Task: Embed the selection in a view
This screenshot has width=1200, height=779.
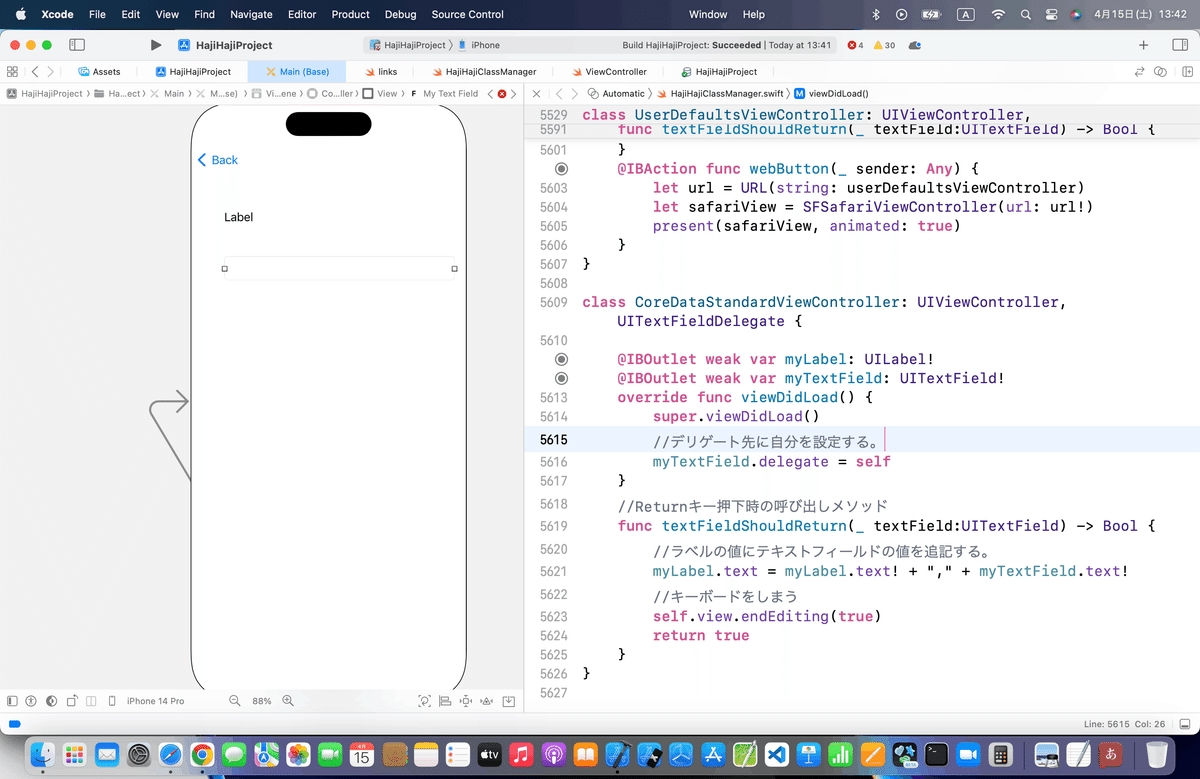Action: [x=509, y=701]
